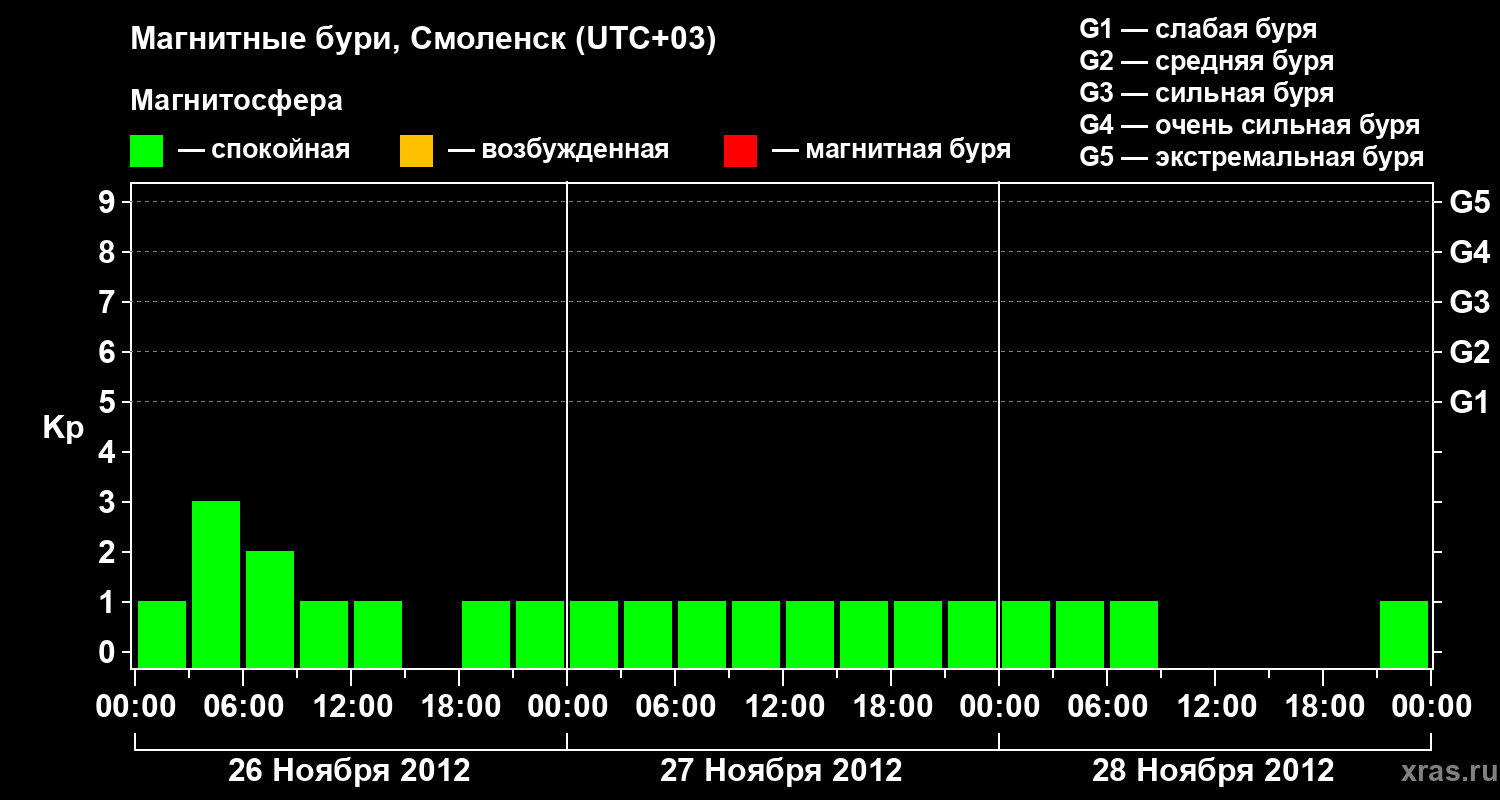Click the 12:00–15:00 bar on 26 November
This screenshot has height=800, width=1500.
tap(378, 634)
